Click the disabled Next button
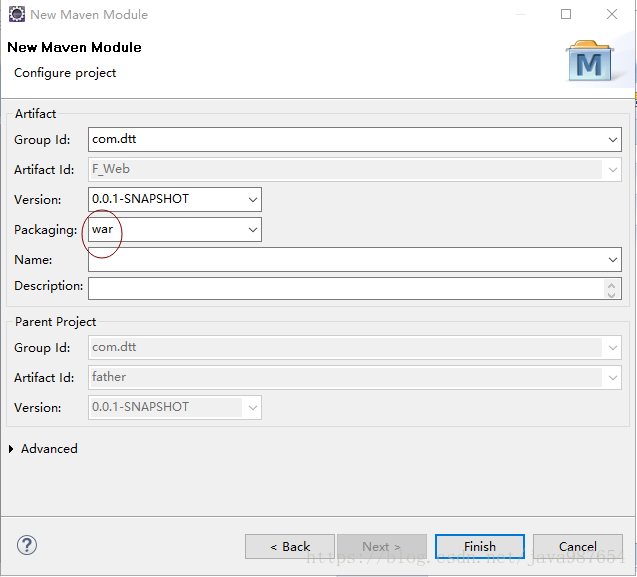 (x=381, y=547)
